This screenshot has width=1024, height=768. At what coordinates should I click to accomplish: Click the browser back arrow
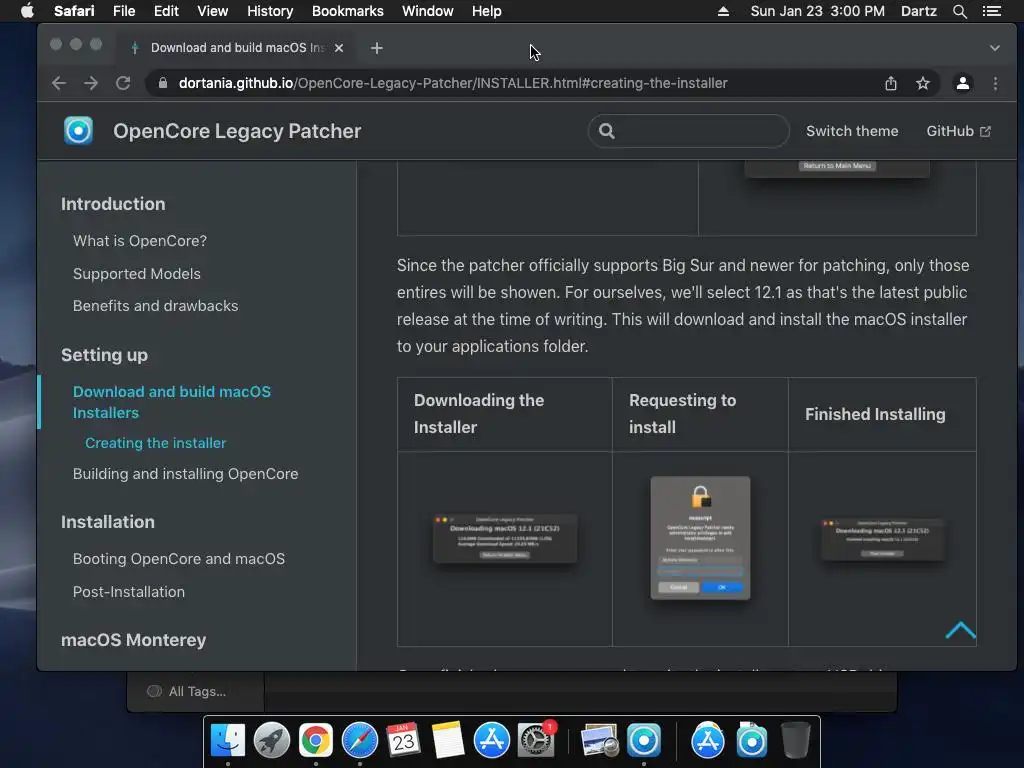click(x=59, y=83)
